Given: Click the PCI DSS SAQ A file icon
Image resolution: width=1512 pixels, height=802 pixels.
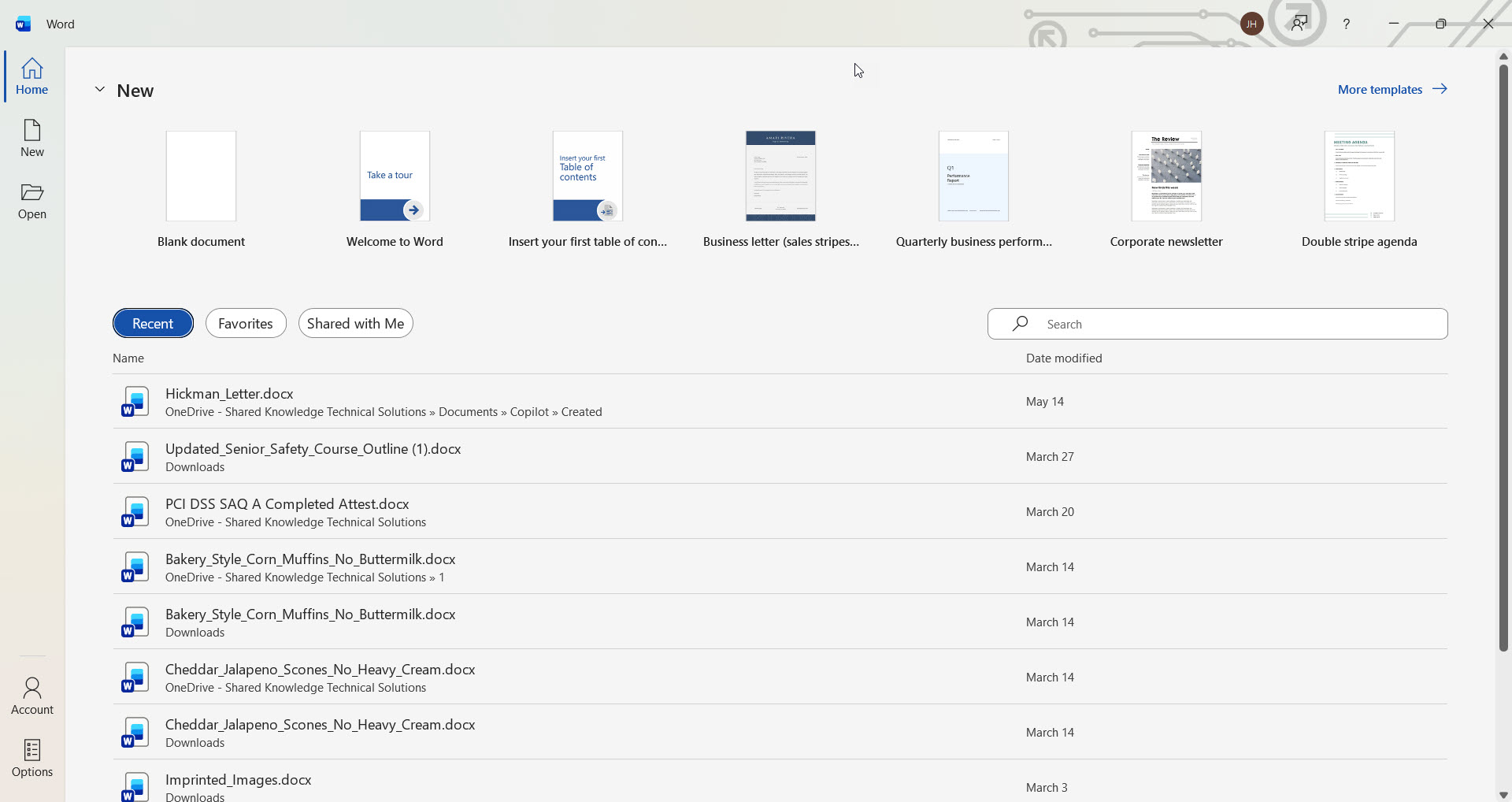Looking at the screenshot, I should tap(135, 512).
